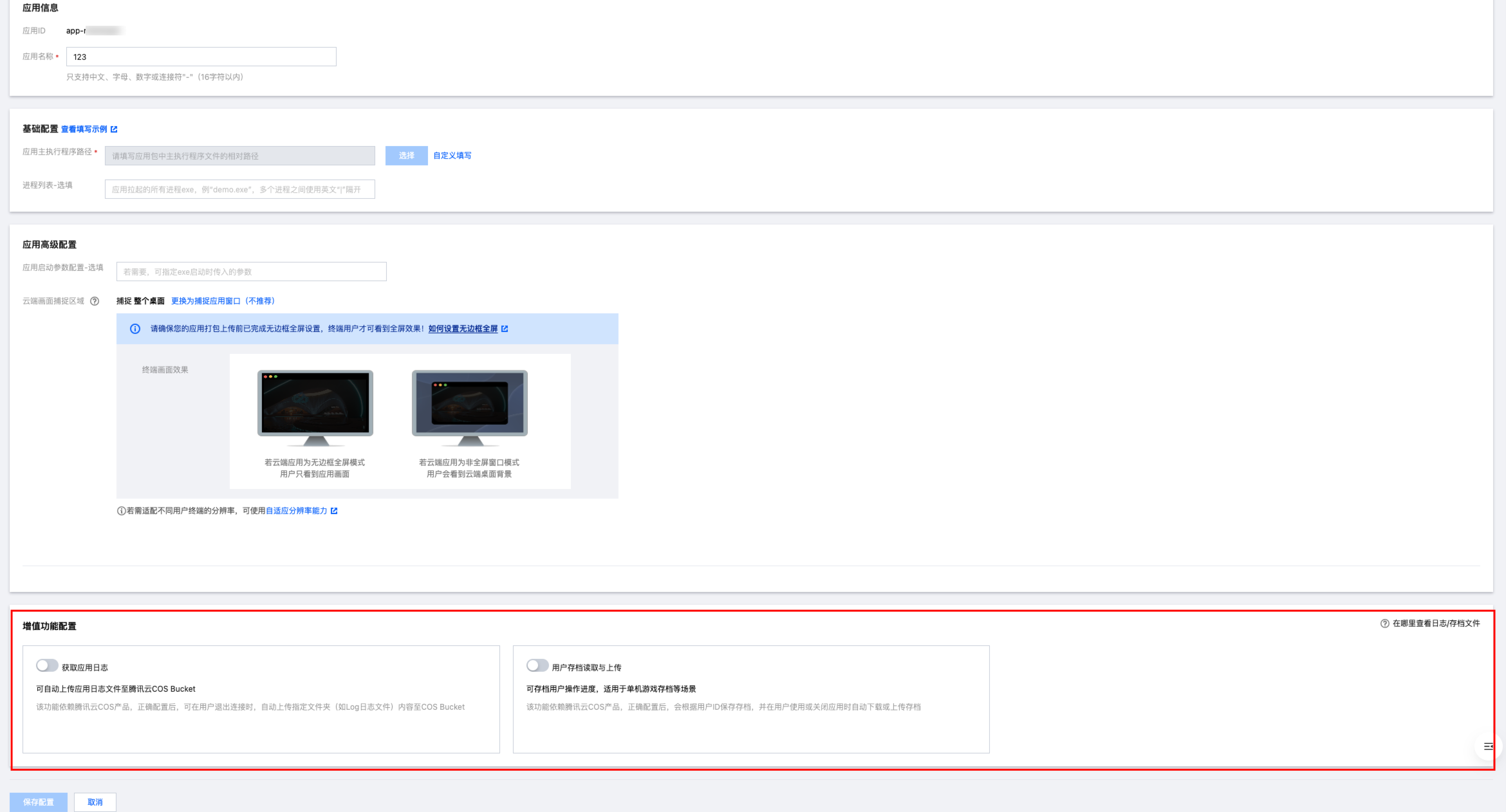
Task: Enable the 用户存档读取与上传 toggle
Action: click(x=537, y=665)
